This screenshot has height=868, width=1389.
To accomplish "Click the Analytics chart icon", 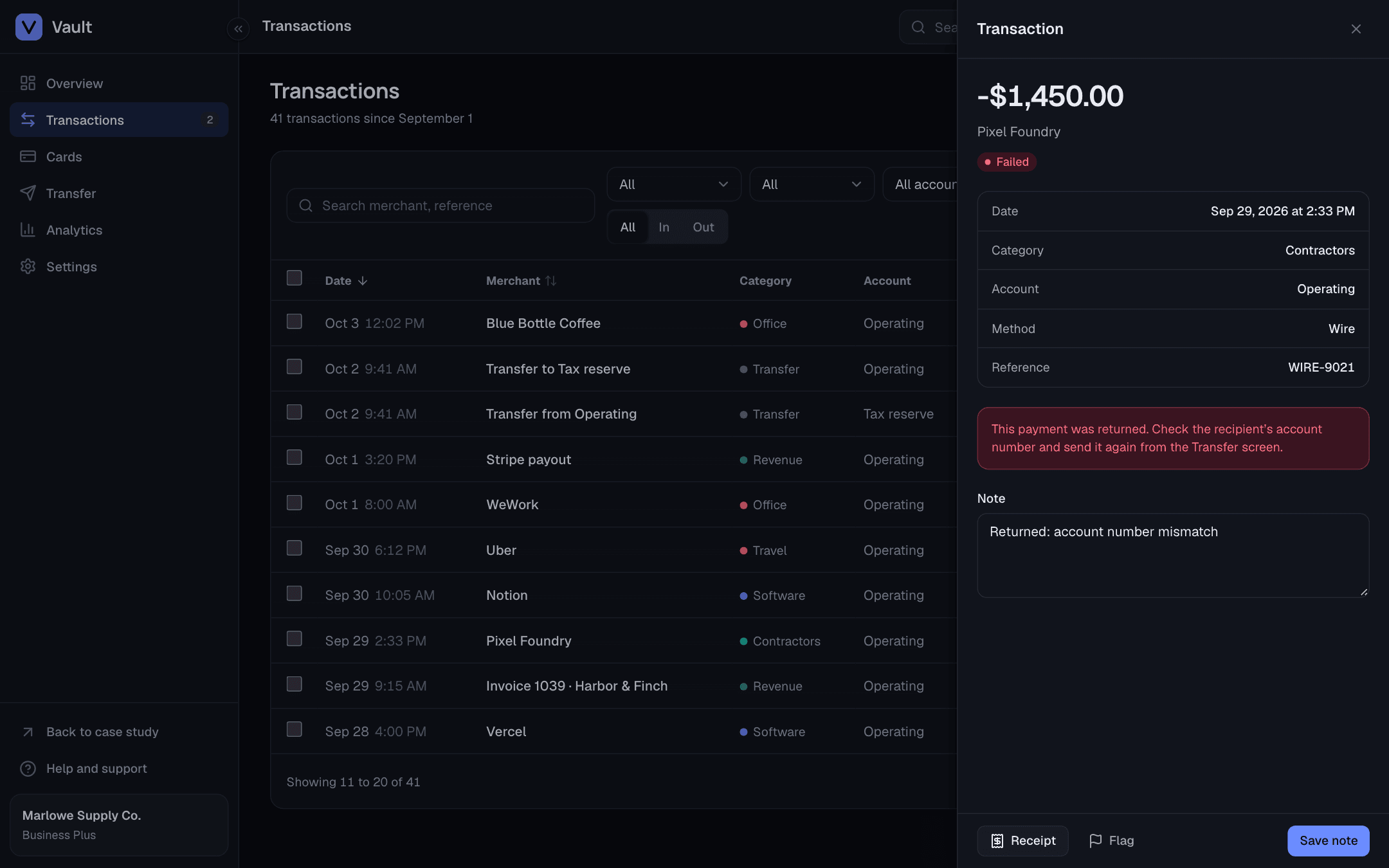I will [x=28, y=230].
